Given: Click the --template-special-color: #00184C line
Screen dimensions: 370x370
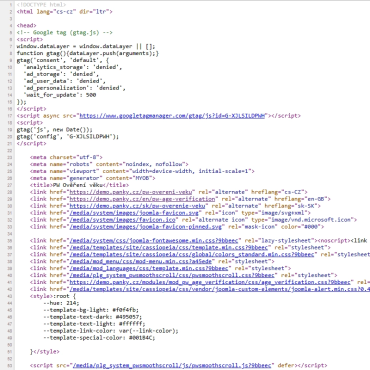Looking at the screenshot, I should pyautogui.click(x=99, y=338).
